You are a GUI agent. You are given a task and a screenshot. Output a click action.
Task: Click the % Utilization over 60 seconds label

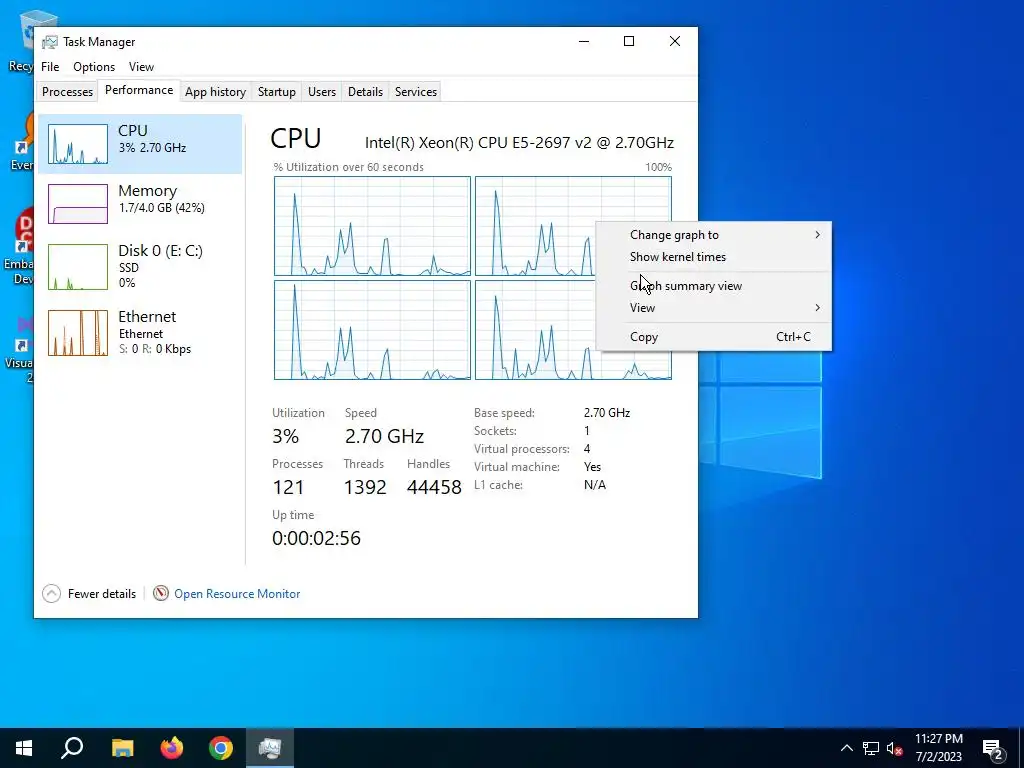coord(349,167)
